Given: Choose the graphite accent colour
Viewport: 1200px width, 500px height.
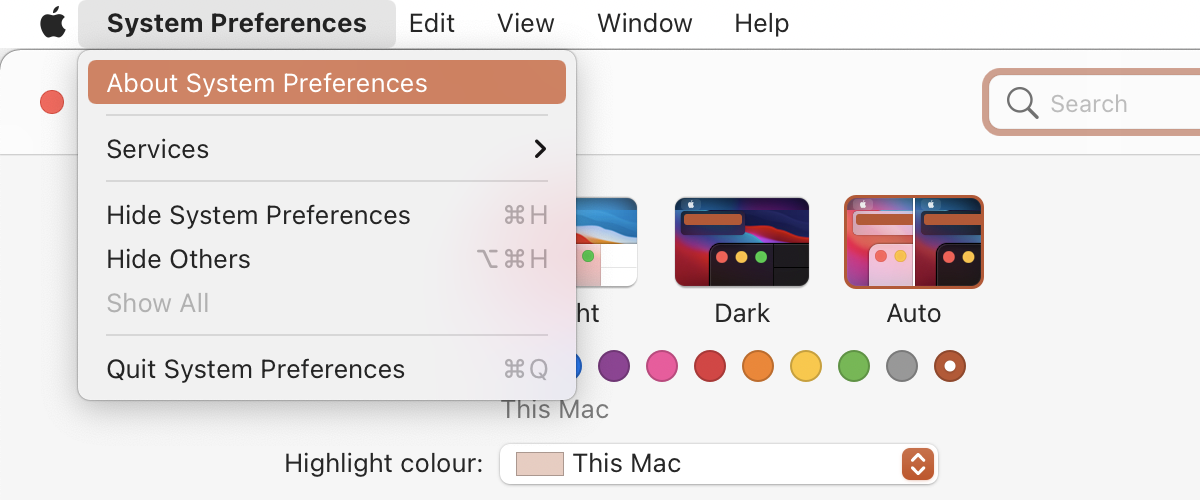Looking at the screenshot, I should pos(902,366).
